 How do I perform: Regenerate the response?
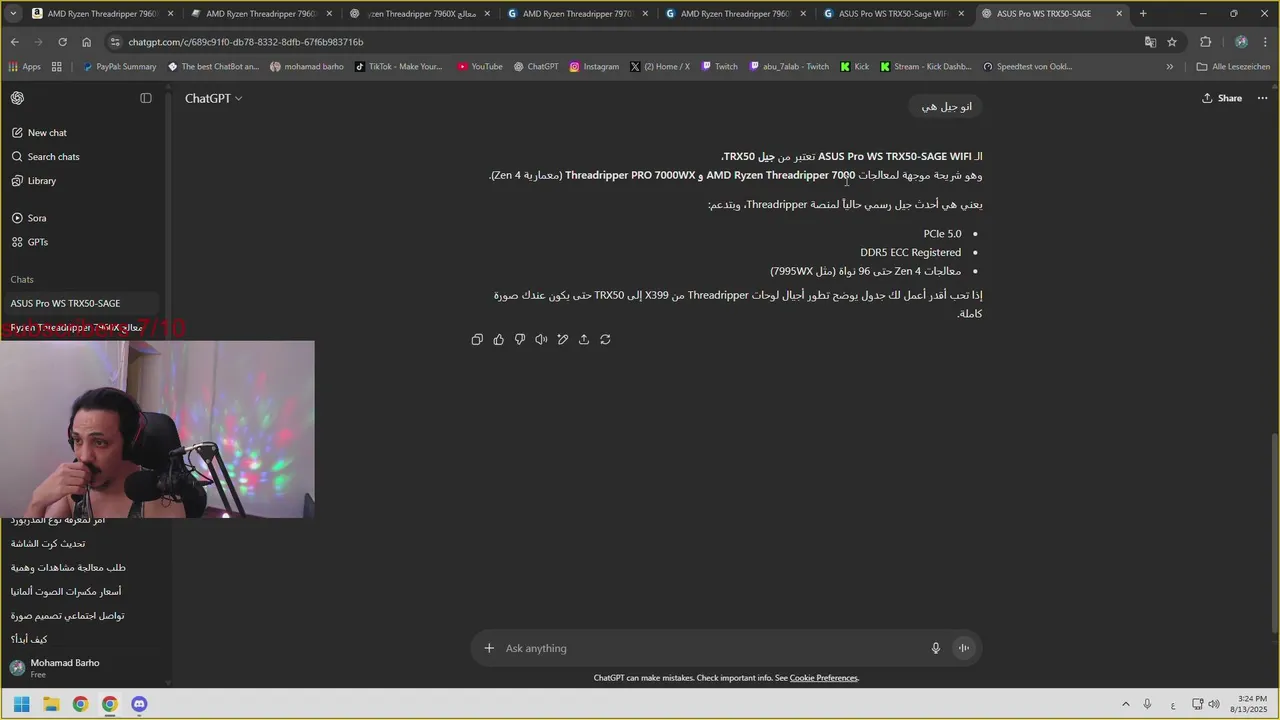click(x=605, y=340)
